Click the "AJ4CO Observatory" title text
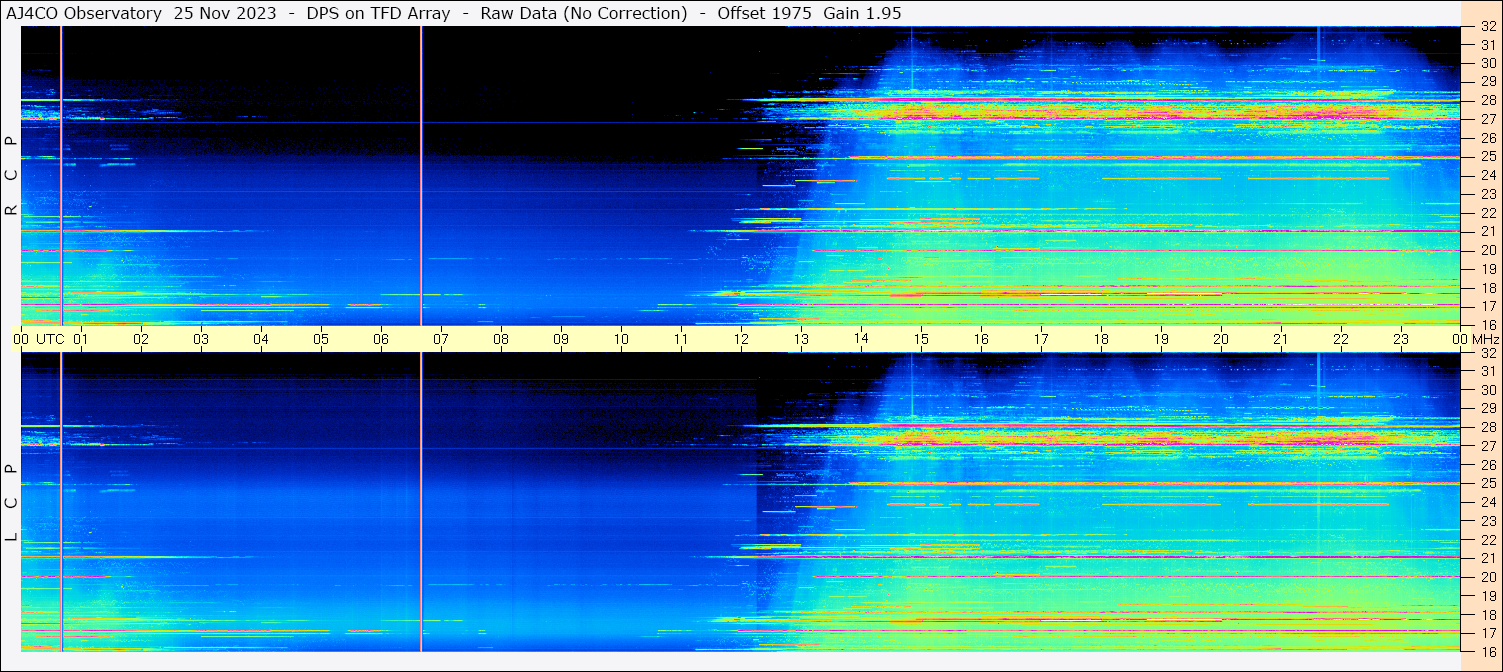The height and width of the screenshot is (672, 1503). 84,13
